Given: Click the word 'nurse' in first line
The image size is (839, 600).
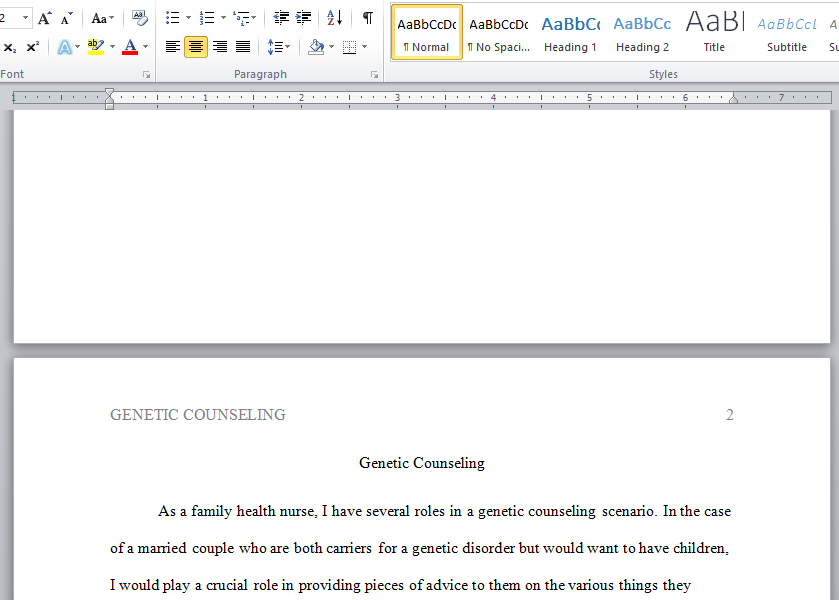Looking at the screenshot, I should point(297,512).
